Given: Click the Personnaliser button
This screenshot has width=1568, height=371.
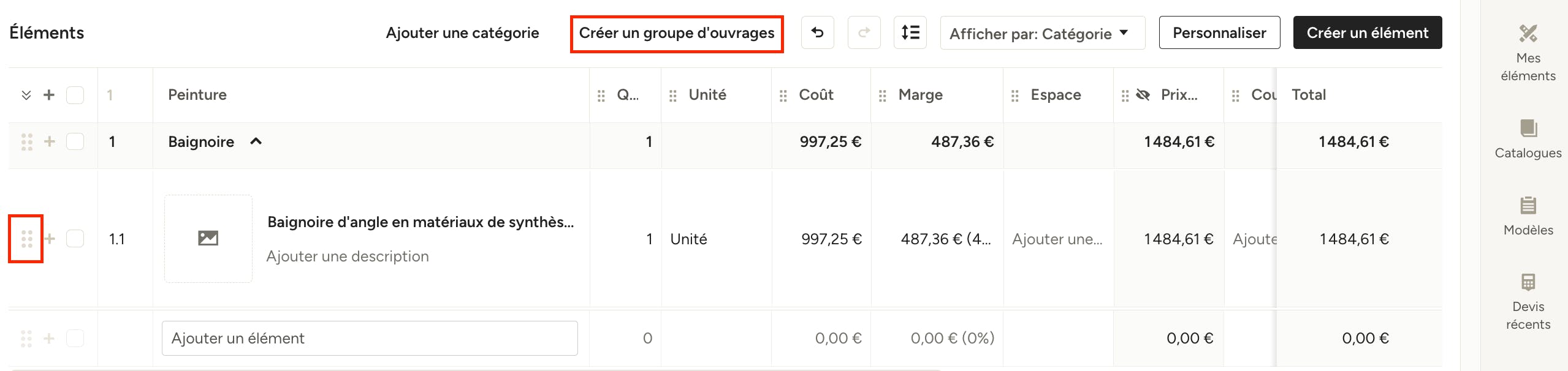Looking at the screenshot, I should coord(1219,32).
